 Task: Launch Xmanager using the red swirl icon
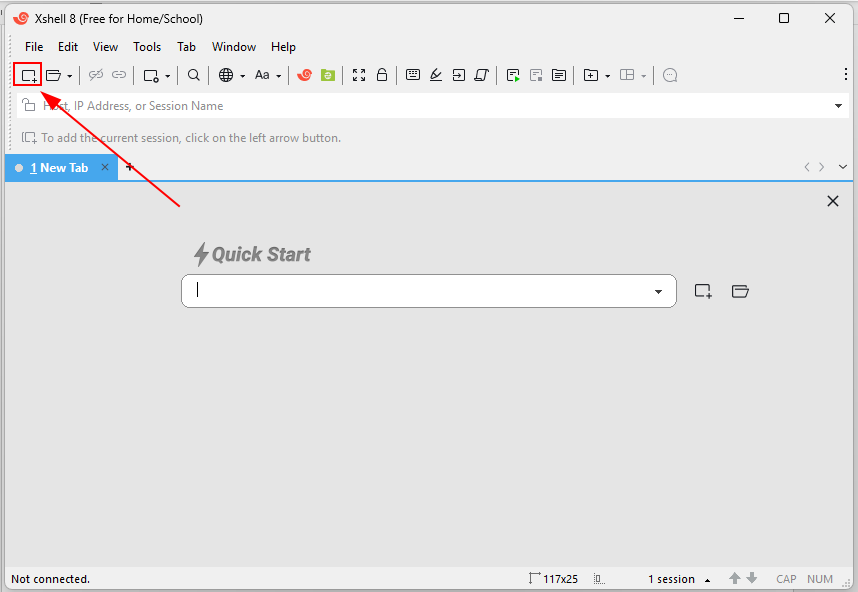click(x=305, y=75)
